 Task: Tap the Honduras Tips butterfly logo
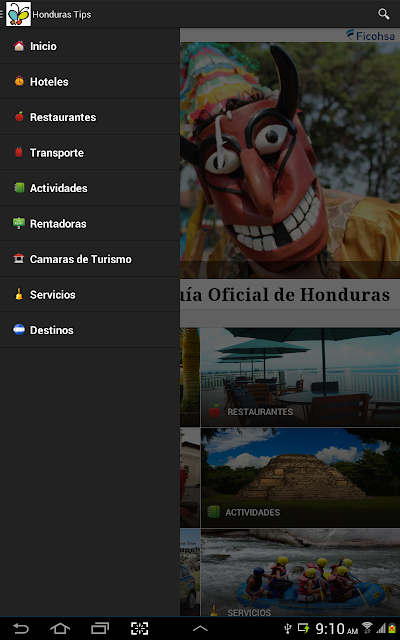(x=18, y=14)
